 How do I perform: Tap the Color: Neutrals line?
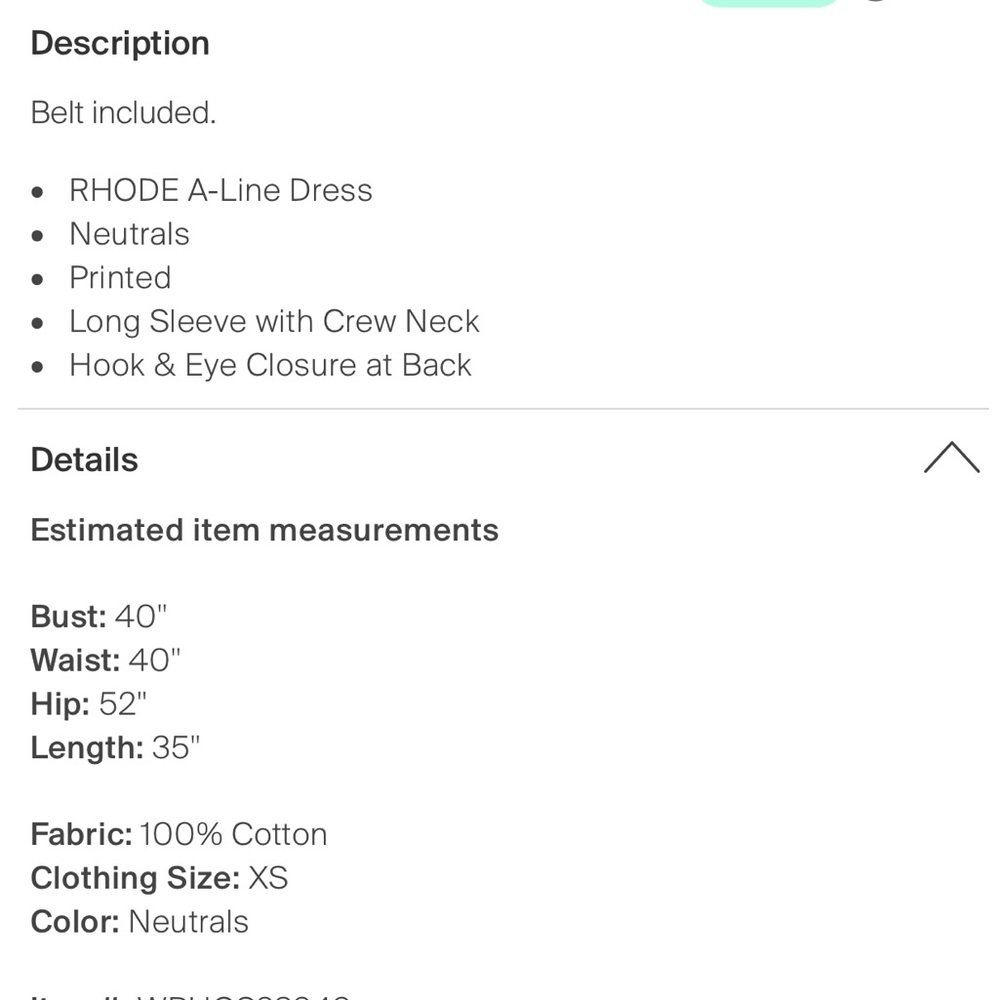coord(140,922)
